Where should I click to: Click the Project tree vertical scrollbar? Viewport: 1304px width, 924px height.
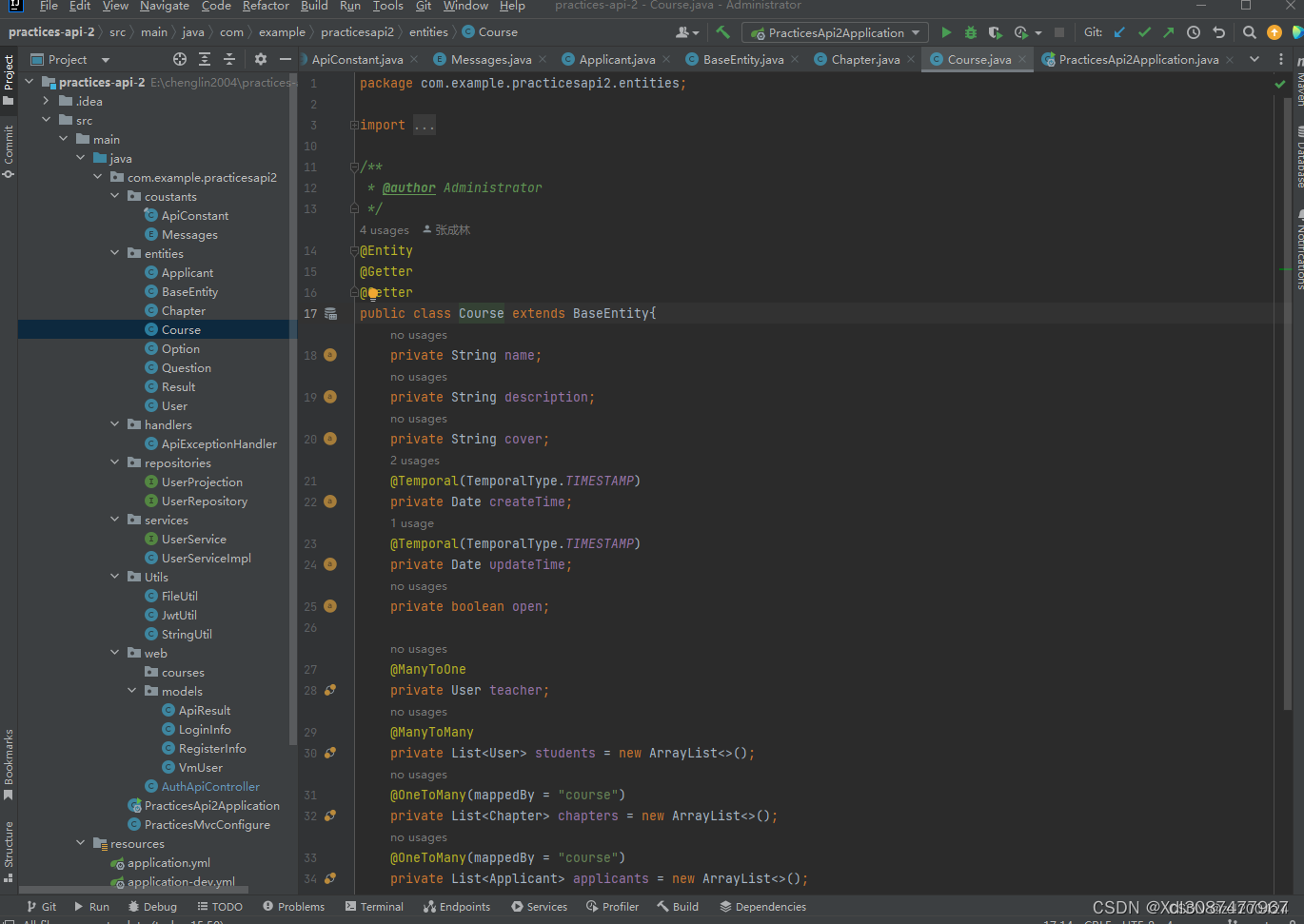click(292, 409)
